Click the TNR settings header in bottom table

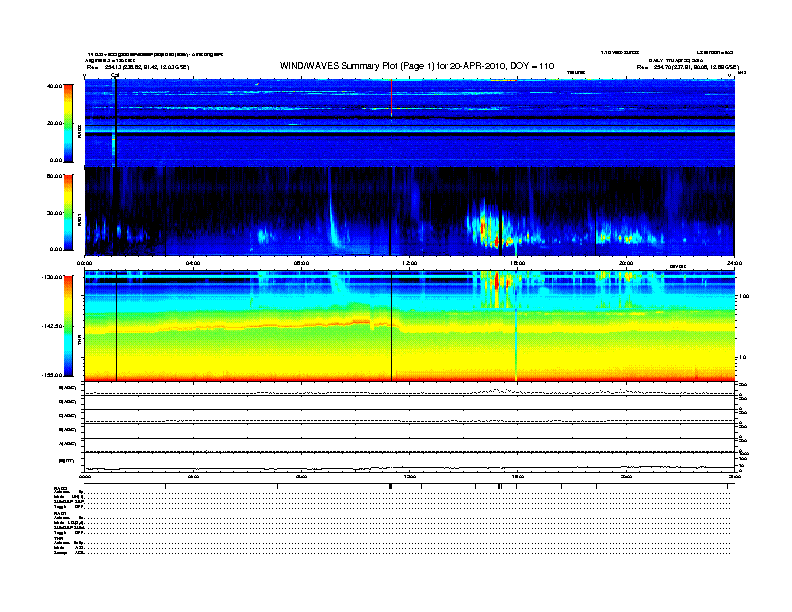coord(58,539)
